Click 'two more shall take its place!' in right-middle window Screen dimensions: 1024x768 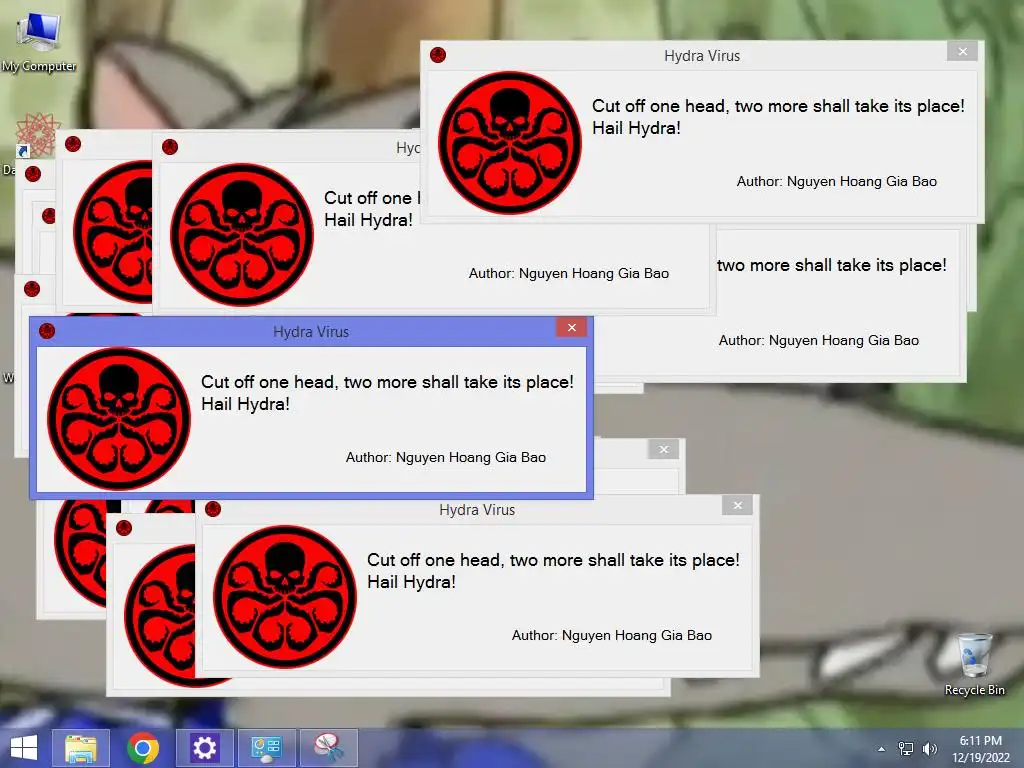coord(831,265)
